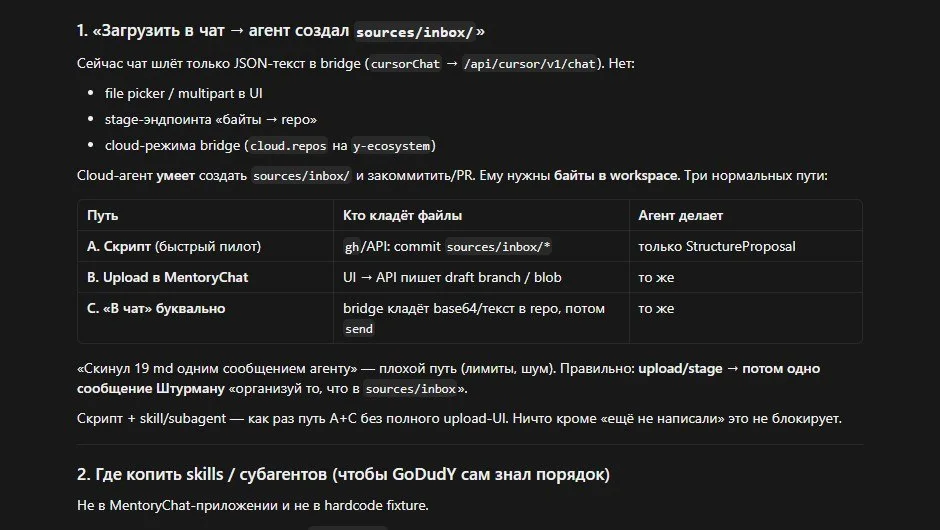Click the Кто кладёт файлы column header

pyautogui.click(x=402, y=215)
